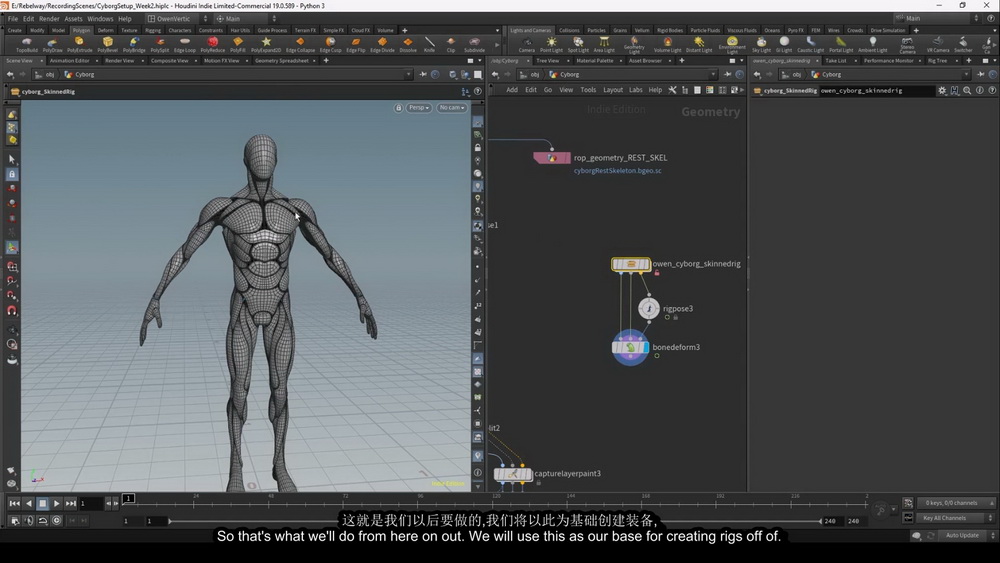This screenshot has width=1000, height=563.
Task: Select the Knife shelf tool
Action: point(430,45)
